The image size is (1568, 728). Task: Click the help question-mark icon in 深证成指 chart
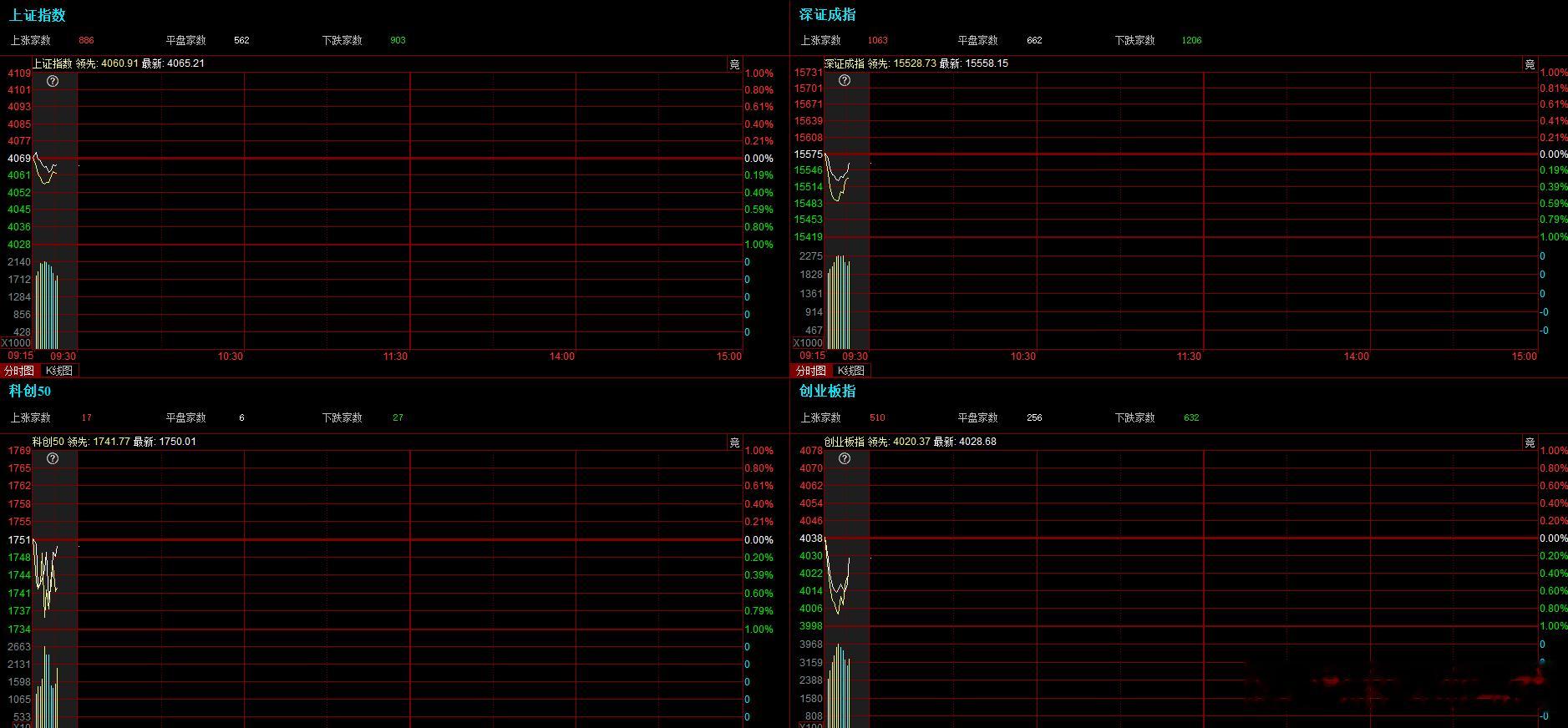[845, 81]
